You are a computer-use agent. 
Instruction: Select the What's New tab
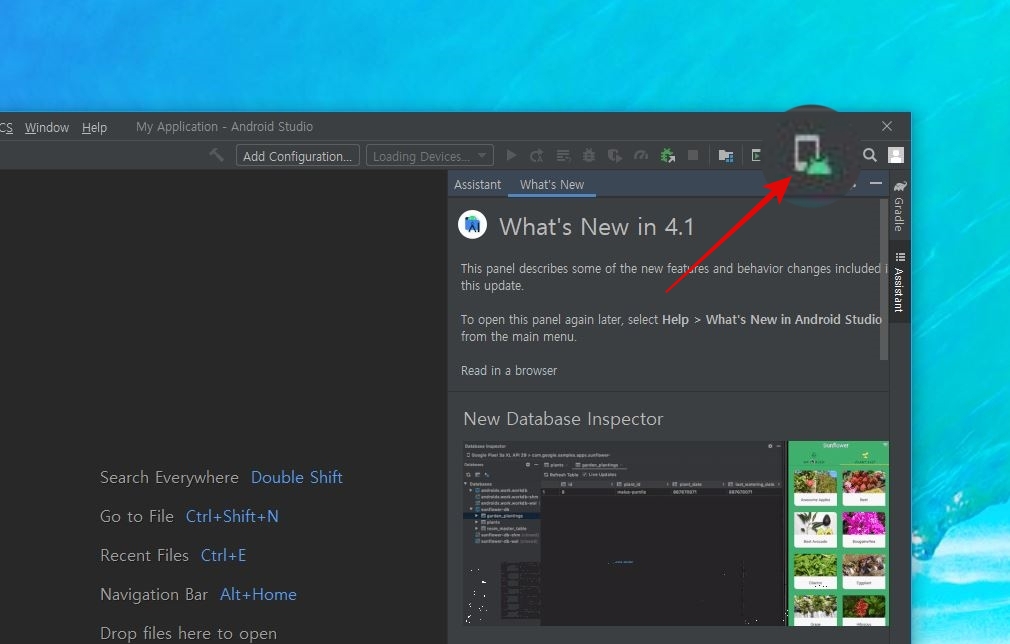[552, 185]
